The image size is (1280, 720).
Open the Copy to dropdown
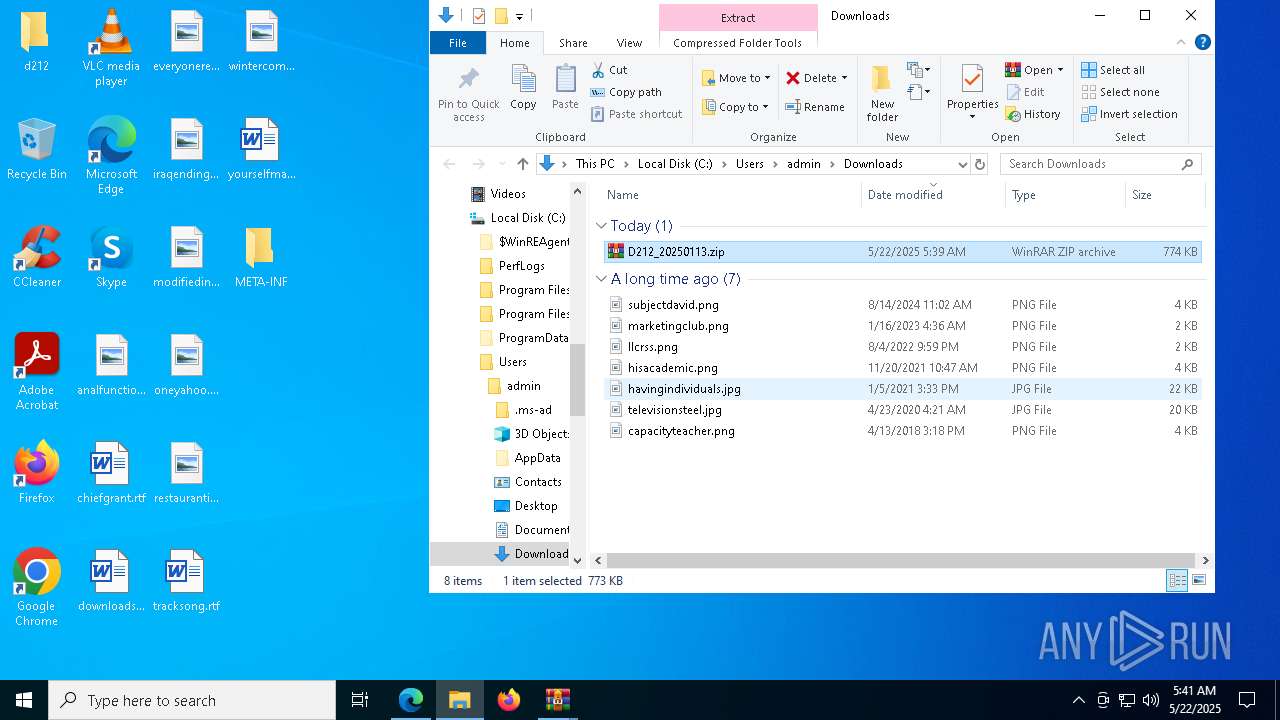tap(734, 107)
